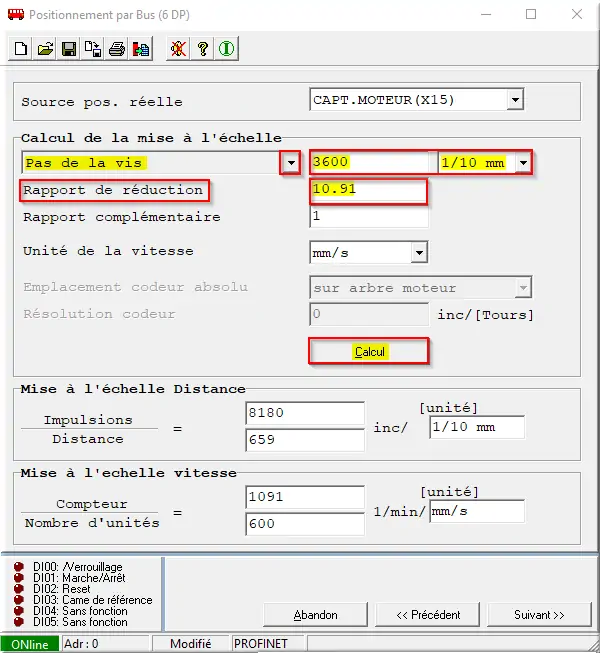Click the green ONline status indicator
Image resolution: width=600 pixels, height=653 pixels.
pyautogui.click(x=30, y=644)
